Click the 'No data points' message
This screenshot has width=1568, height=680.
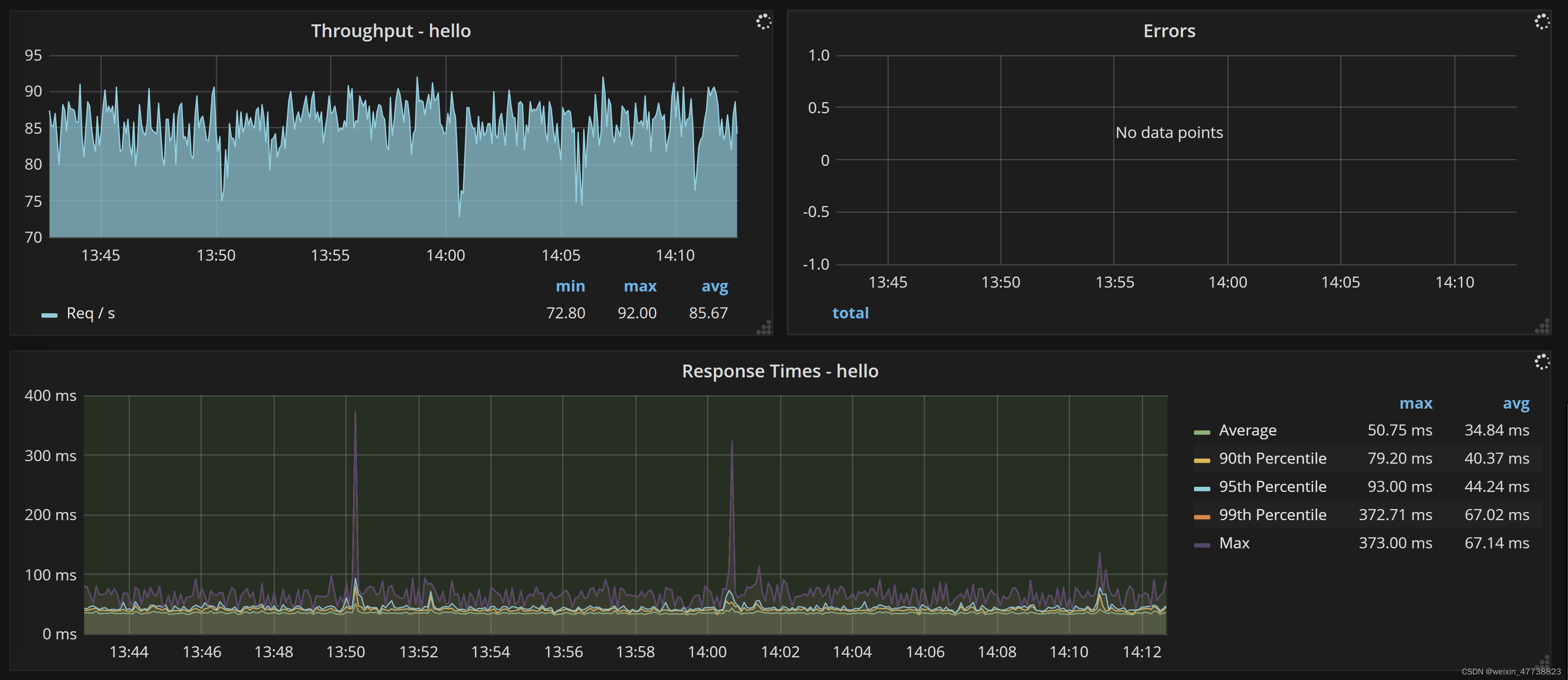tap(1169, 132)
